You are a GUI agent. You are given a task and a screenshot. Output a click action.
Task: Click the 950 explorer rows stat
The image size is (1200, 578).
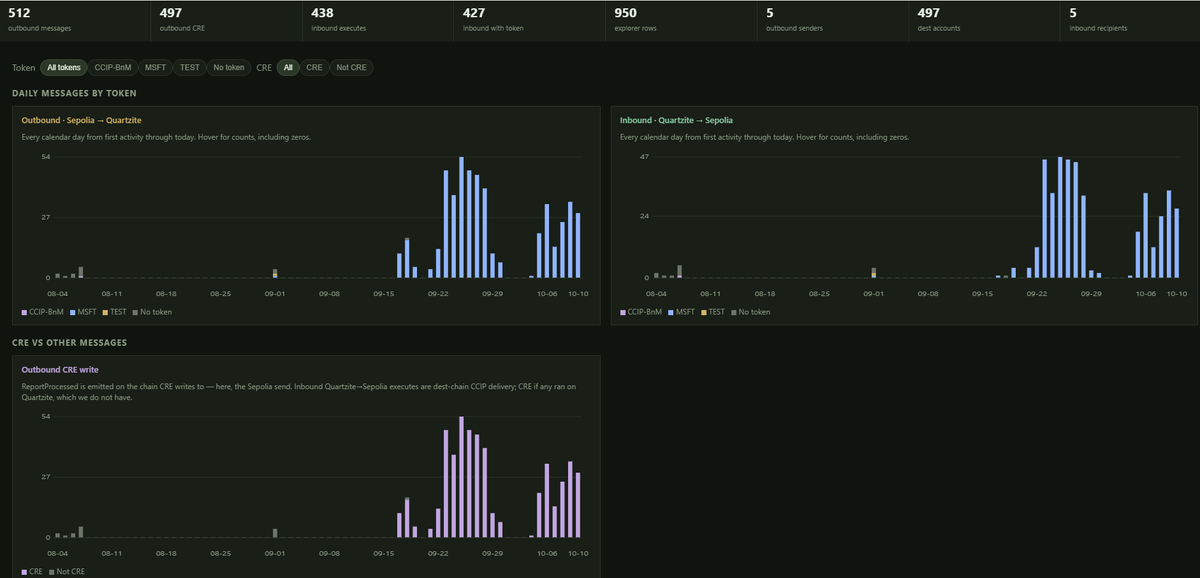click(681, 20)
